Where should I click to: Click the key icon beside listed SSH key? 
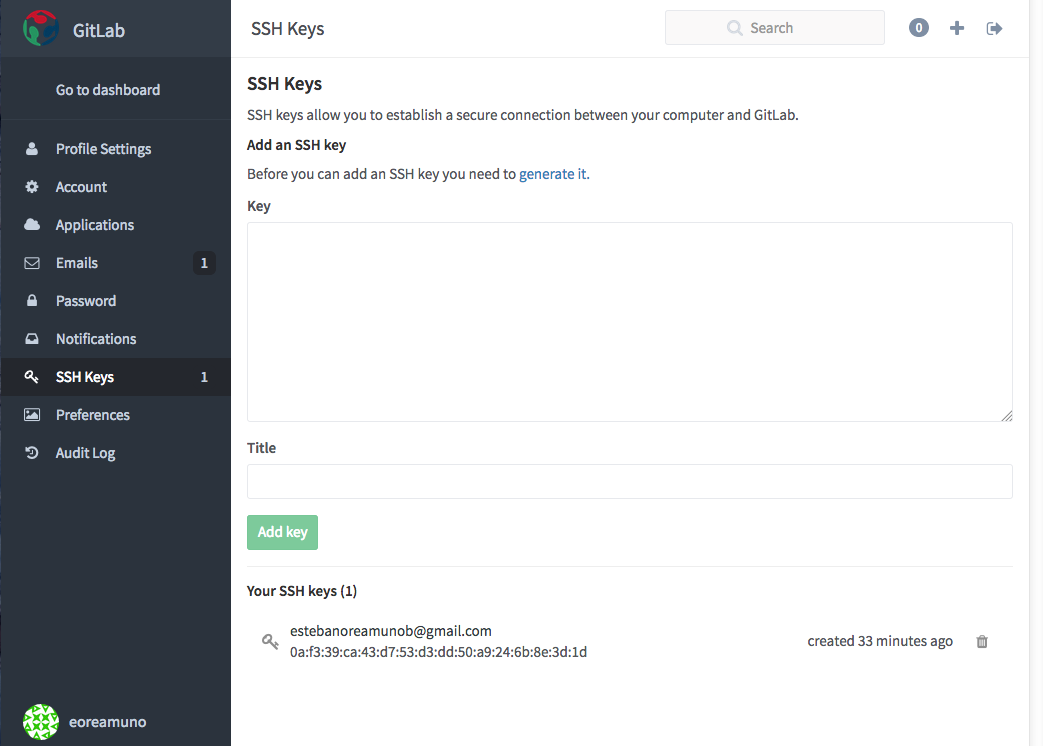click(270, 642)
